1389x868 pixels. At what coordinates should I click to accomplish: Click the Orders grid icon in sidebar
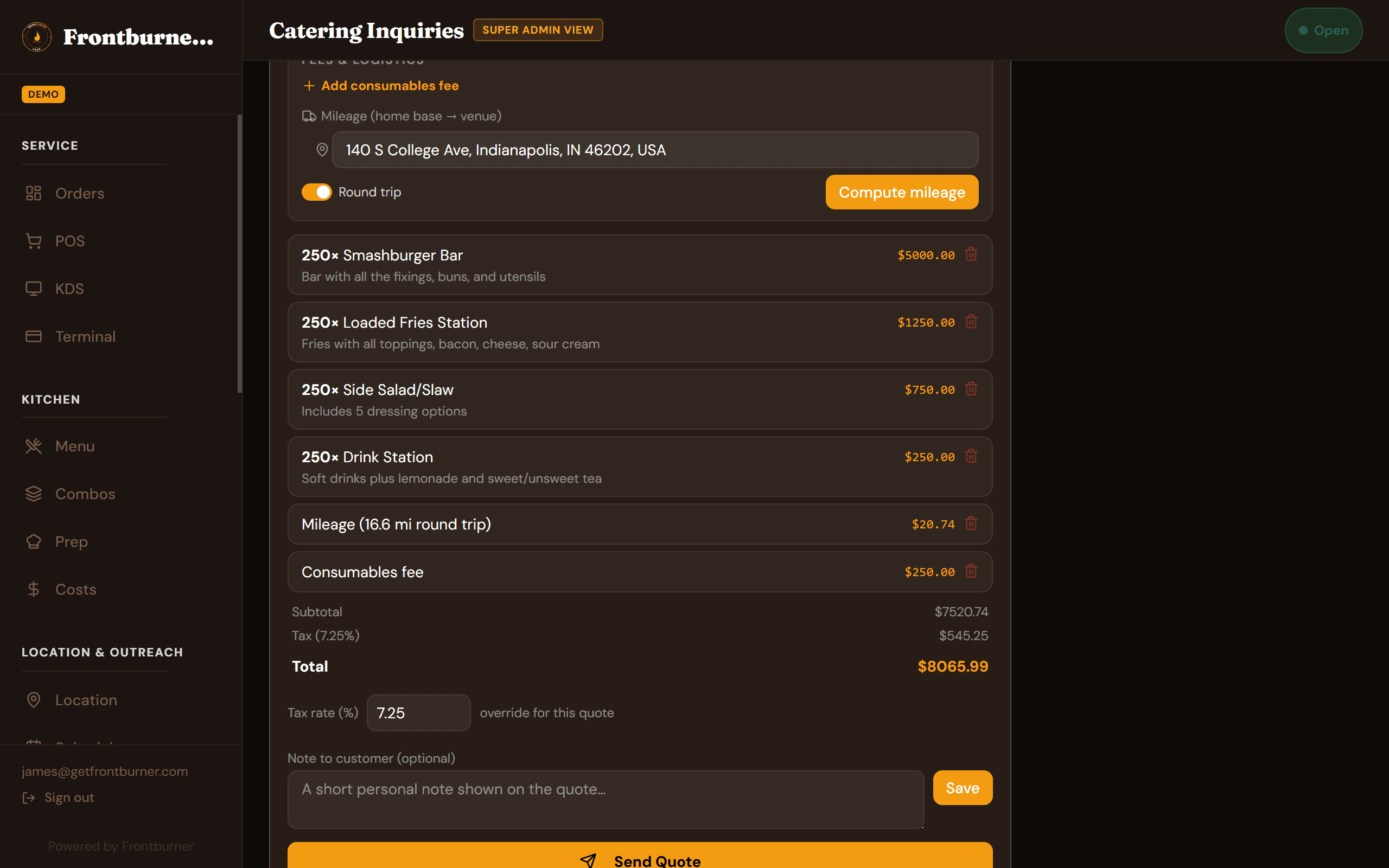click(x=33, y=193)
